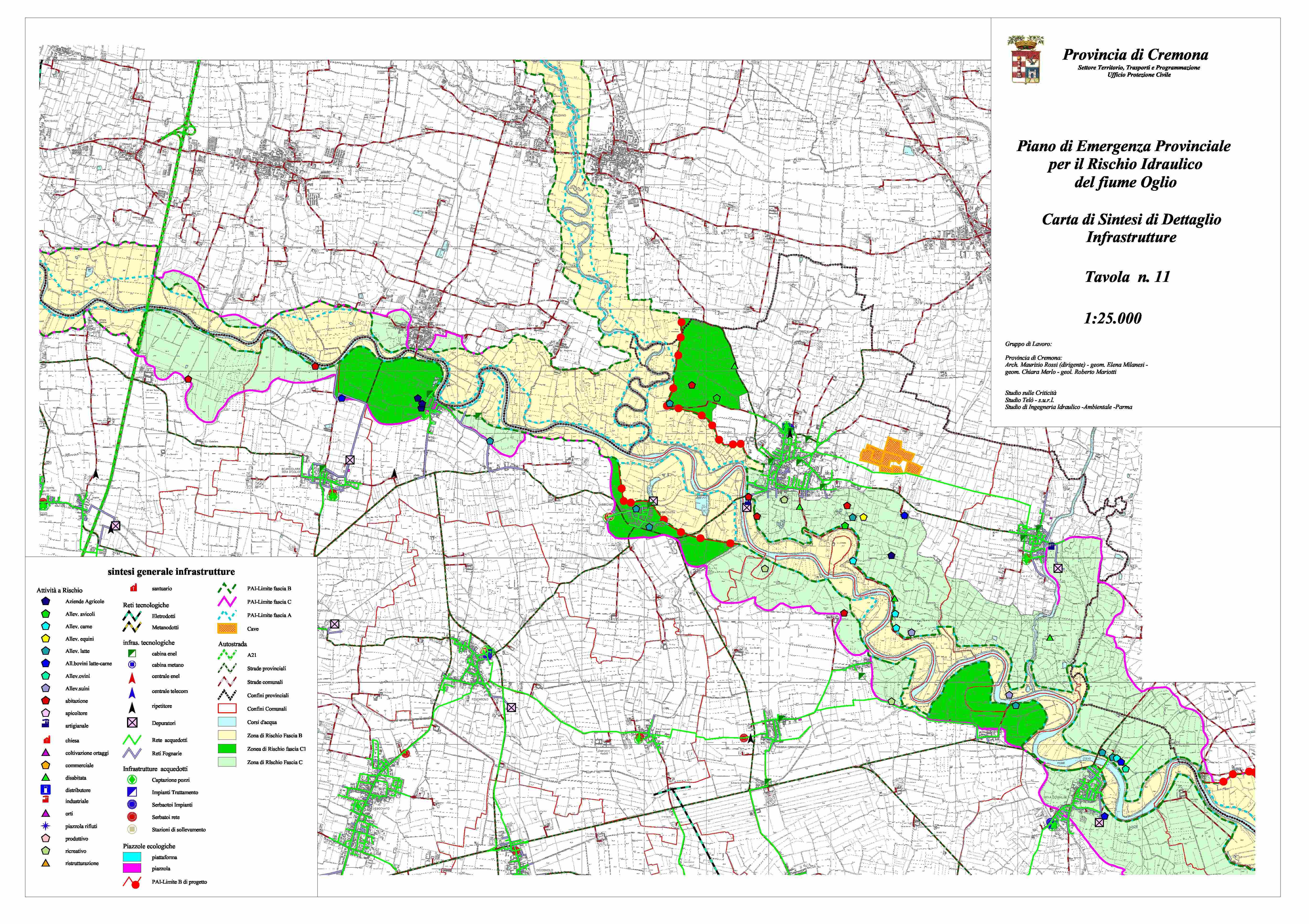
Task: Click the cabina enel green square legend symbol
Action: pyautogui.click(x=132, y=653)
